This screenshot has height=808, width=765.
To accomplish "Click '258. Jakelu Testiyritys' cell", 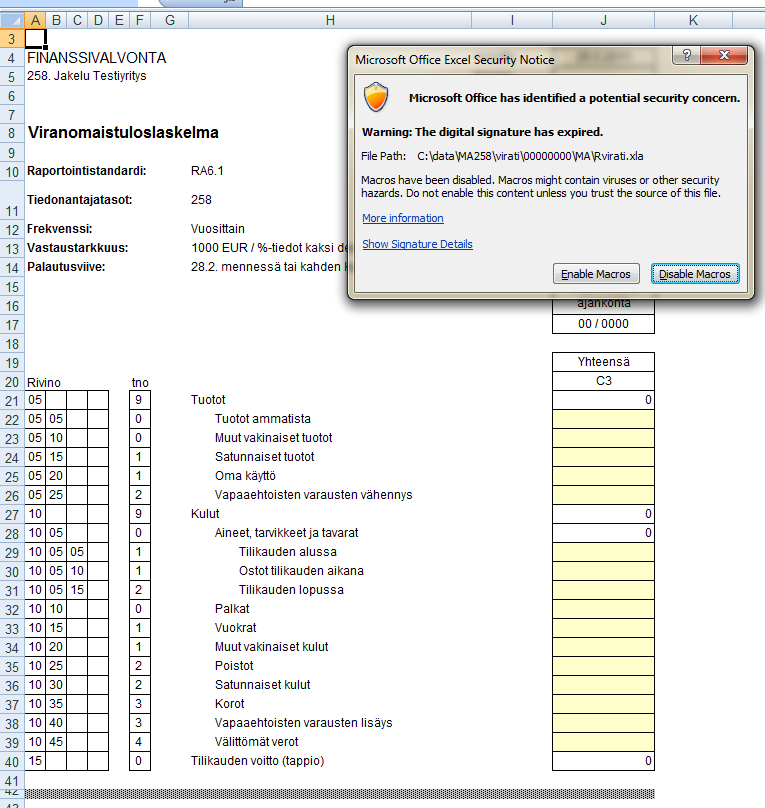I will (87, 76).
